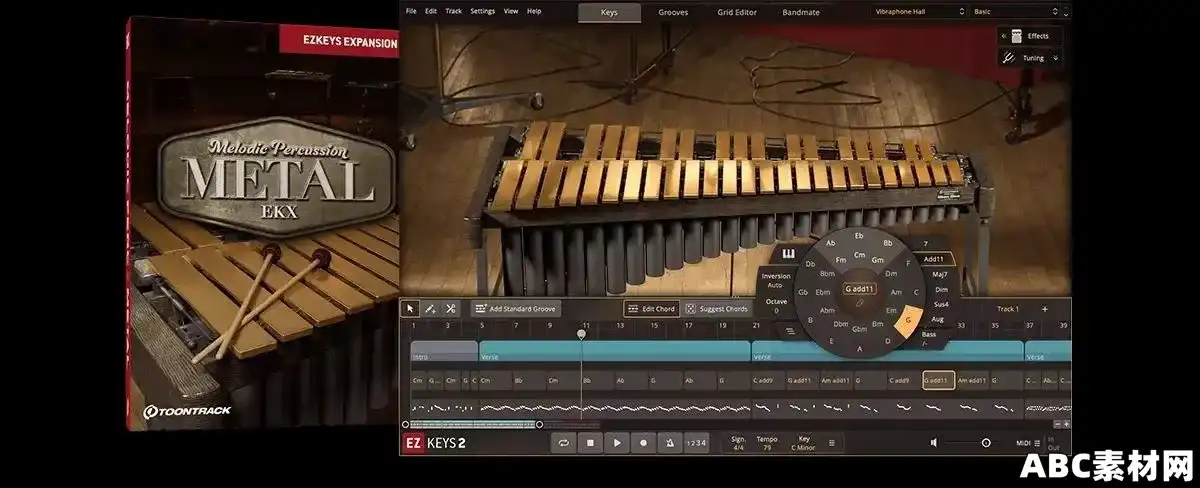
Task: Switch to the Grid Editor tab
Action: tap(737, 12)
